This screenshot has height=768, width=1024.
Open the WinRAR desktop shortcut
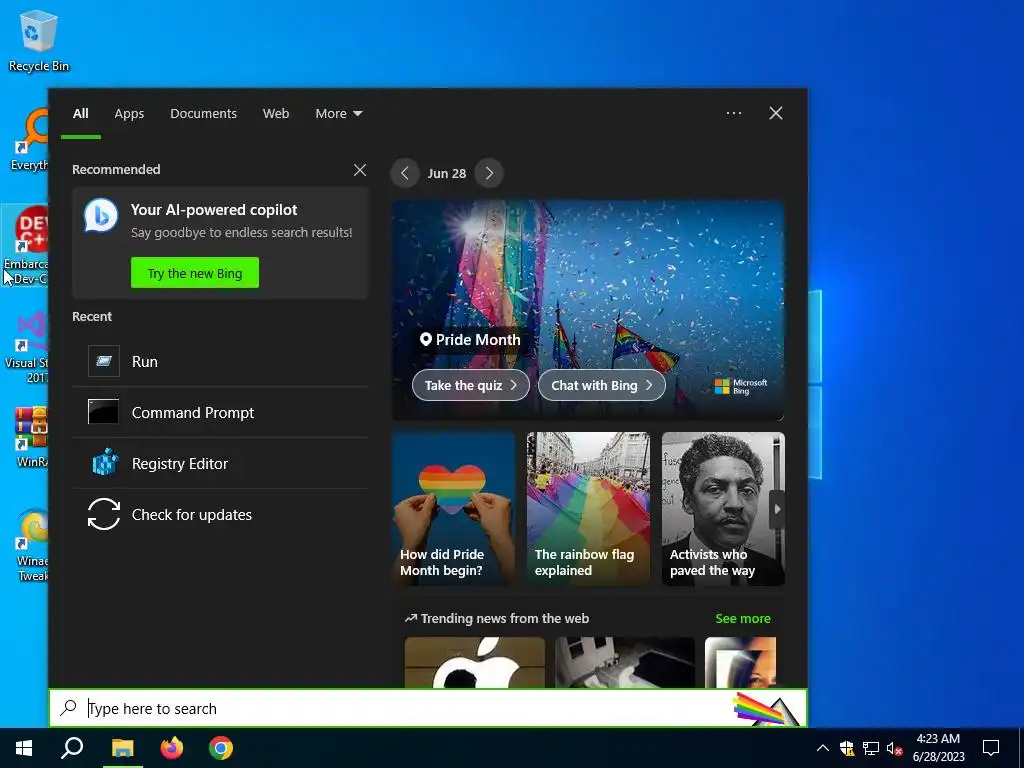[31, 438]
